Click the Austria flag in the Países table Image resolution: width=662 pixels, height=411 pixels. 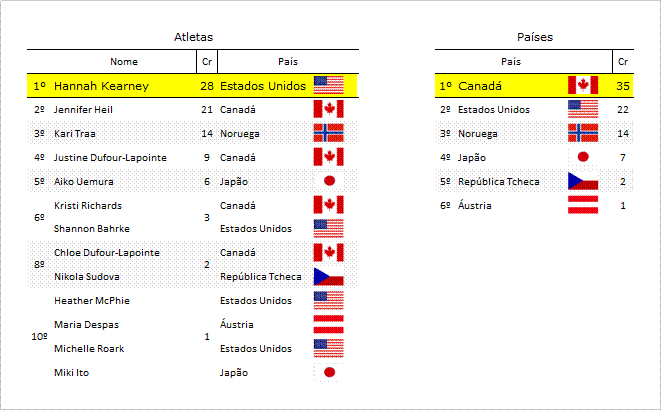pos(583,205)
